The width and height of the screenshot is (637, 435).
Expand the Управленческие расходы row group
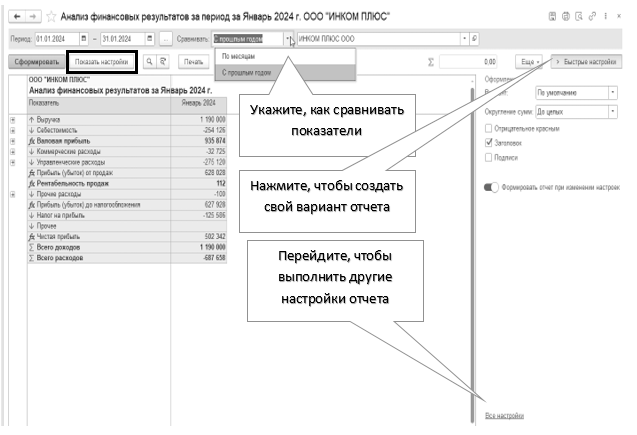point(13,162)
